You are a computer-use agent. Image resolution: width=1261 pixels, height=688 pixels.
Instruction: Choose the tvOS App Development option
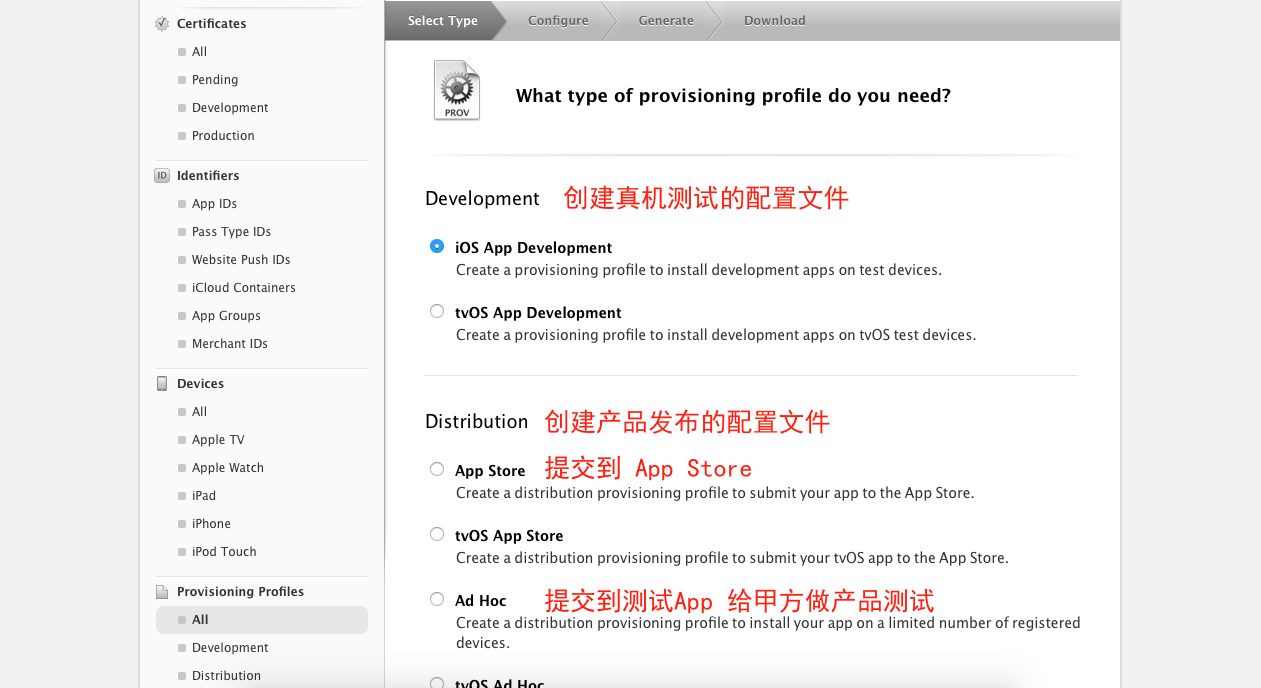pyautogui.click(x=437, y=311)
